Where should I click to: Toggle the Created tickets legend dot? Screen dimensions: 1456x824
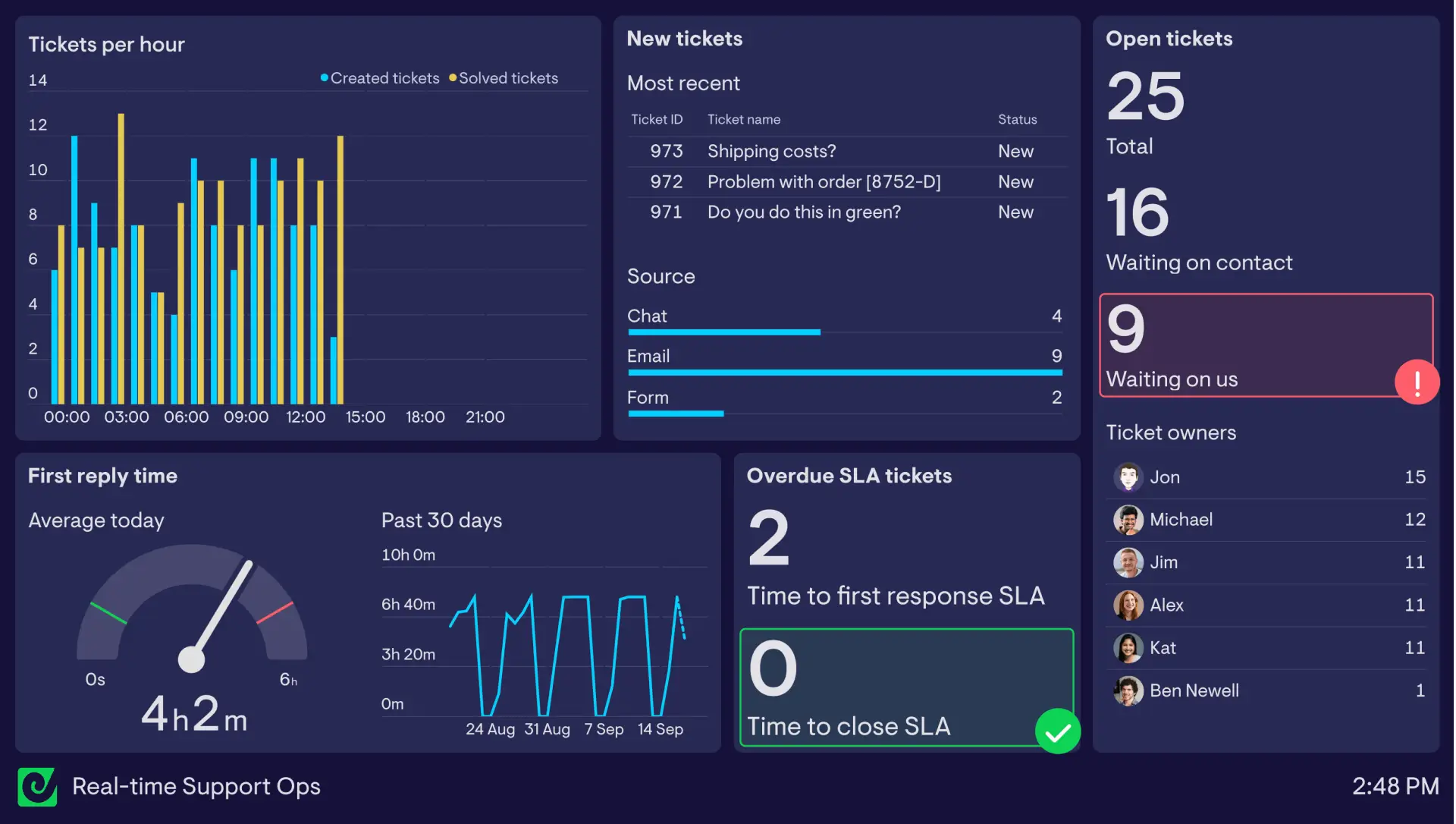pyautogui.click(x=325, y=78)
